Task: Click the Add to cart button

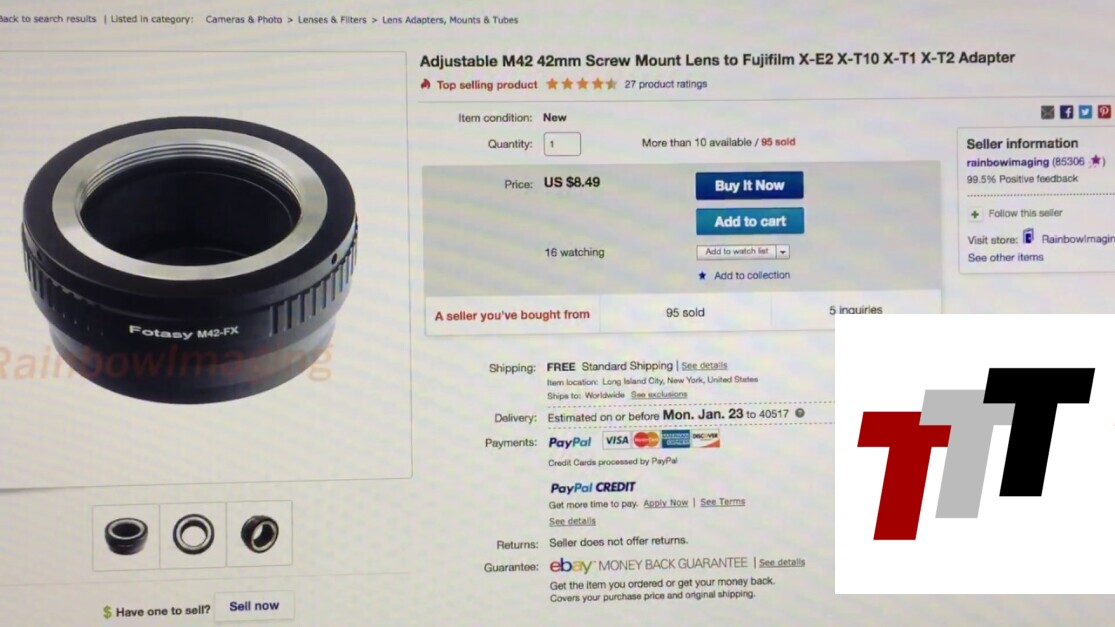Action: coord(750,221)
